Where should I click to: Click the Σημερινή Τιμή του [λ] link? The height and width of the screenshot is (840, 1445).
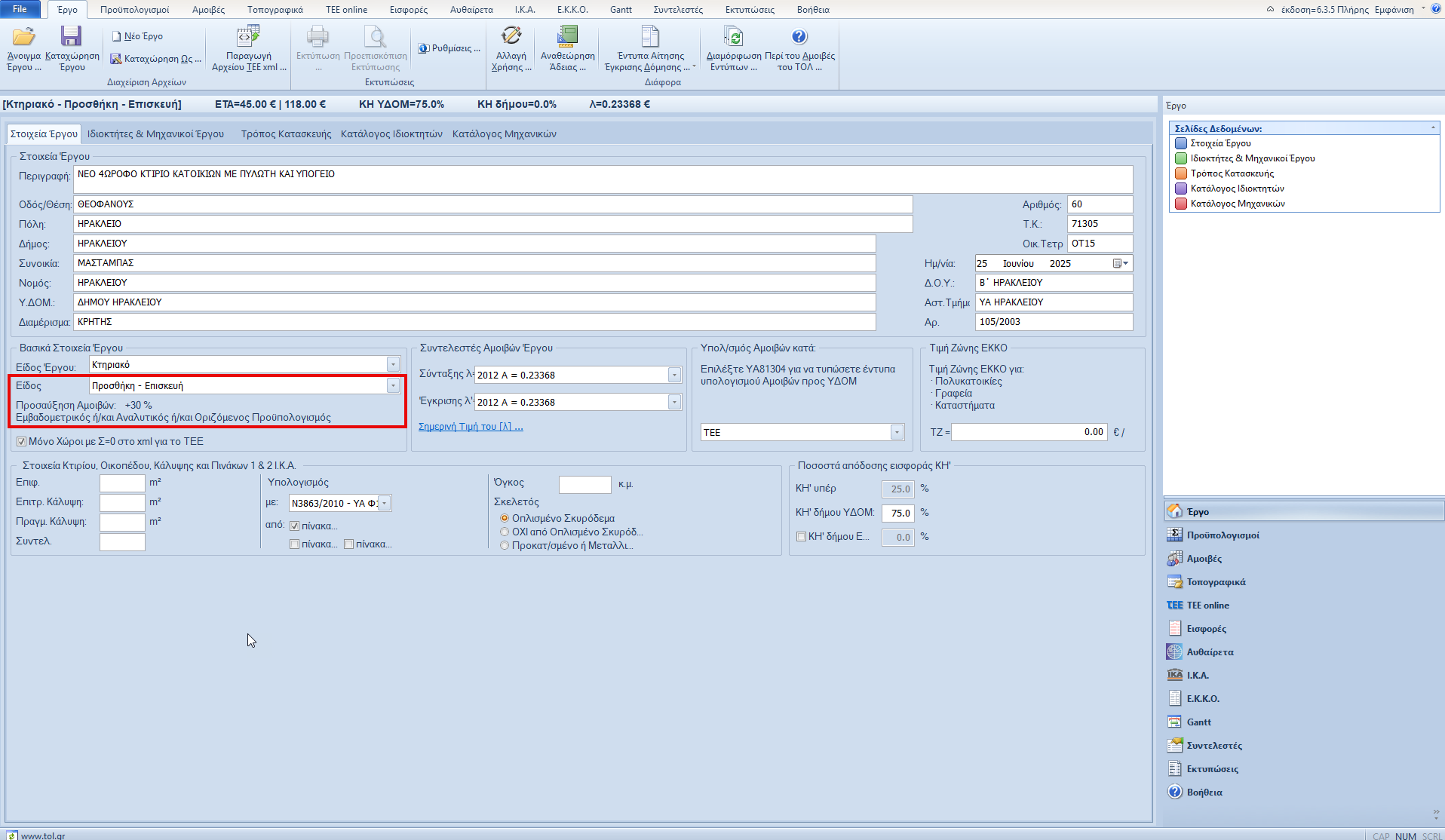[x=471, y=427]
